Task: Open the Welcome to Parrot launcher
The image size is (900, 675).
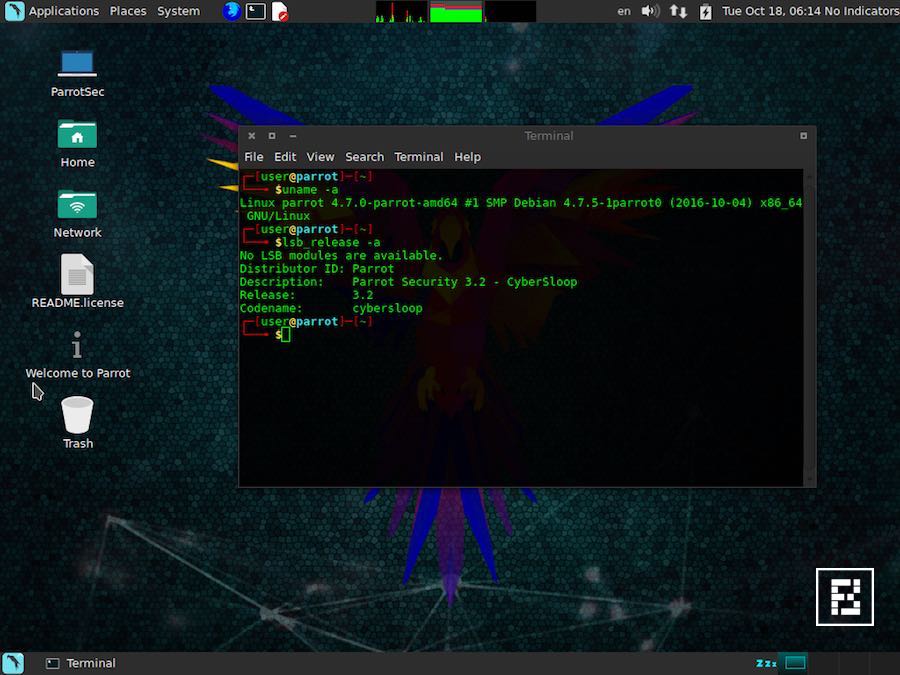Action: pos(77,347)
